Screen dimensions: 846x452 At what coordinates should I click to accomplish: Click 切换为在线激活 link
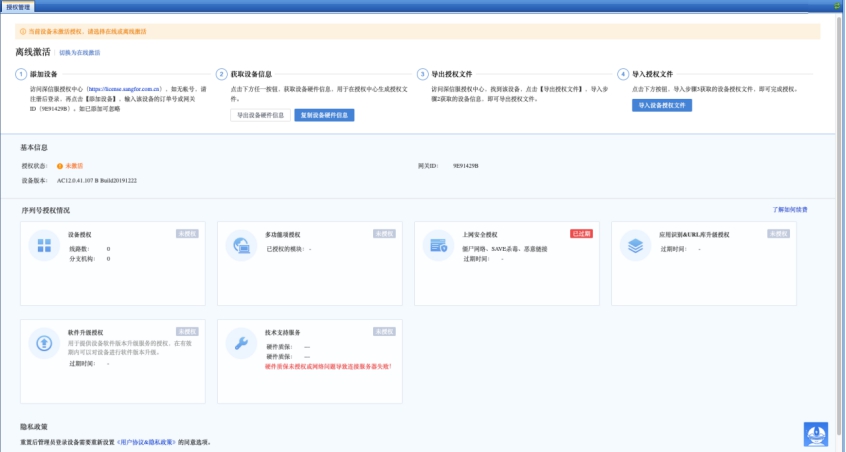79,52
